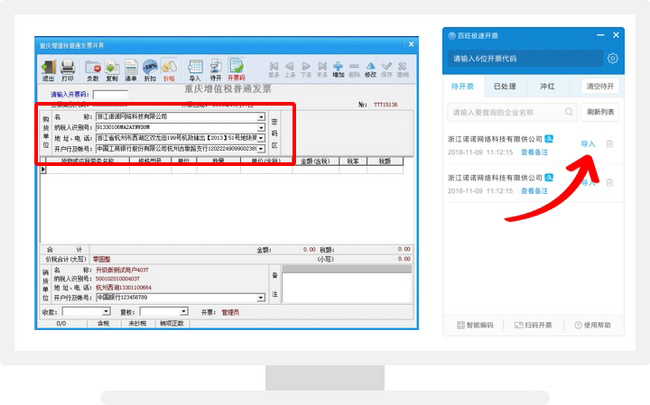
Task: Expand the 名称 buyer name dropdown
Action: click(261, 117)
